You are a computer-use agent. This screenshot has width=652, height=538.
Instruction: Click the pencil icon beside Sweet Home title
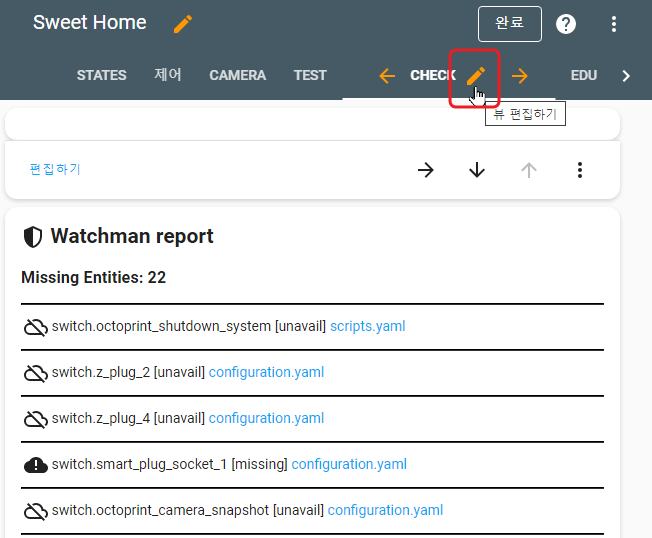(x=183, y=24)
